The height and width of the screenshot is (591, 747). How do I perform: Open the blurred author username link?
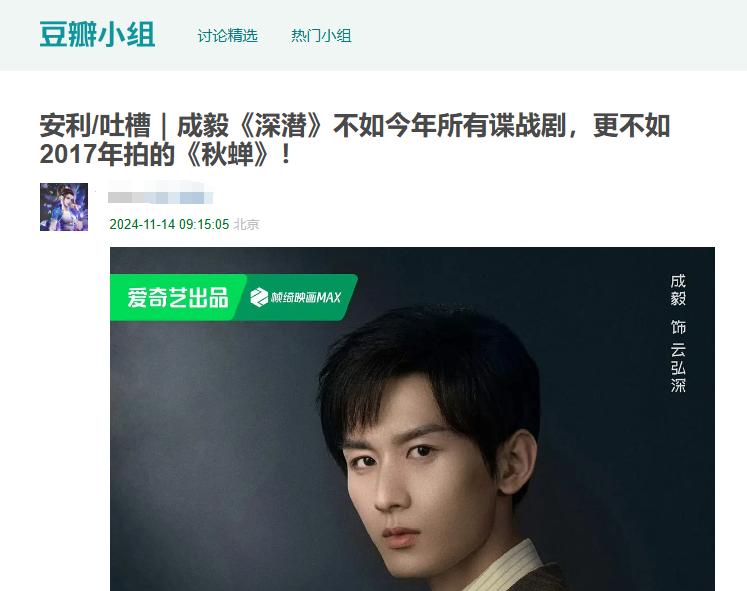click(160, 197)
